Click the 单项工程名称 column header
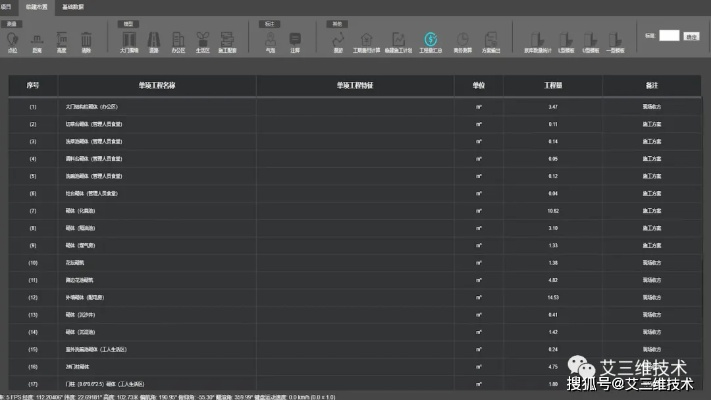 click(156, 85)
